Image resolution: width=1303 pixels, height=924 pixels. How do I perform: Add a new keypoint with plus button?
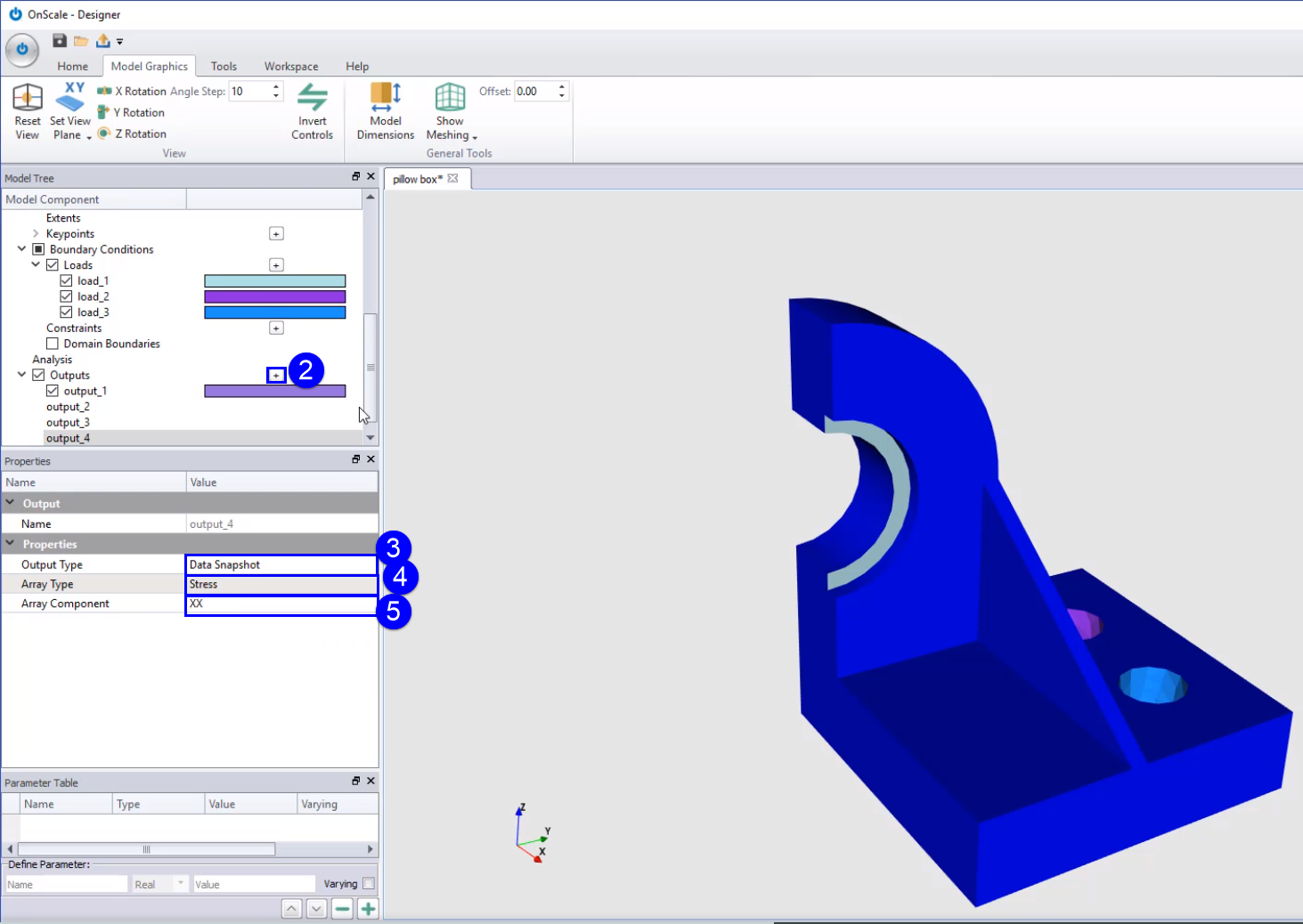point(276,234)
